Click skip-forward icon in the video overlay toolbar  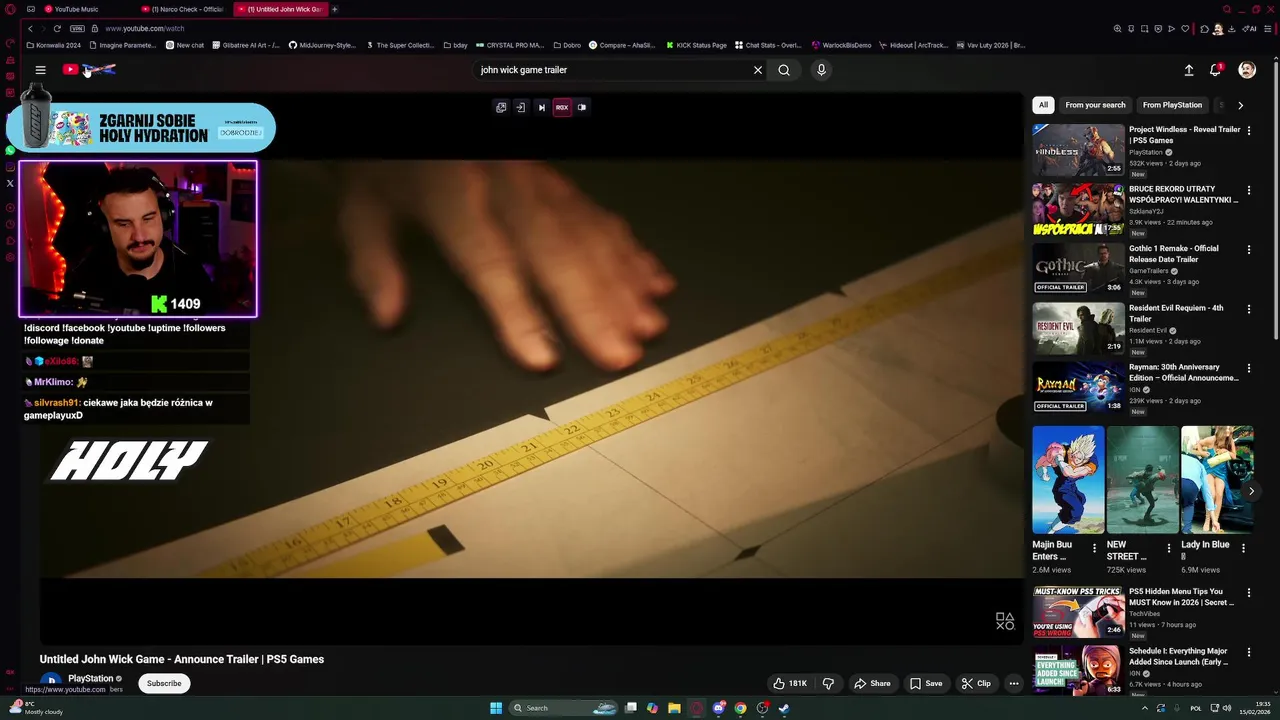coord(541,107)
